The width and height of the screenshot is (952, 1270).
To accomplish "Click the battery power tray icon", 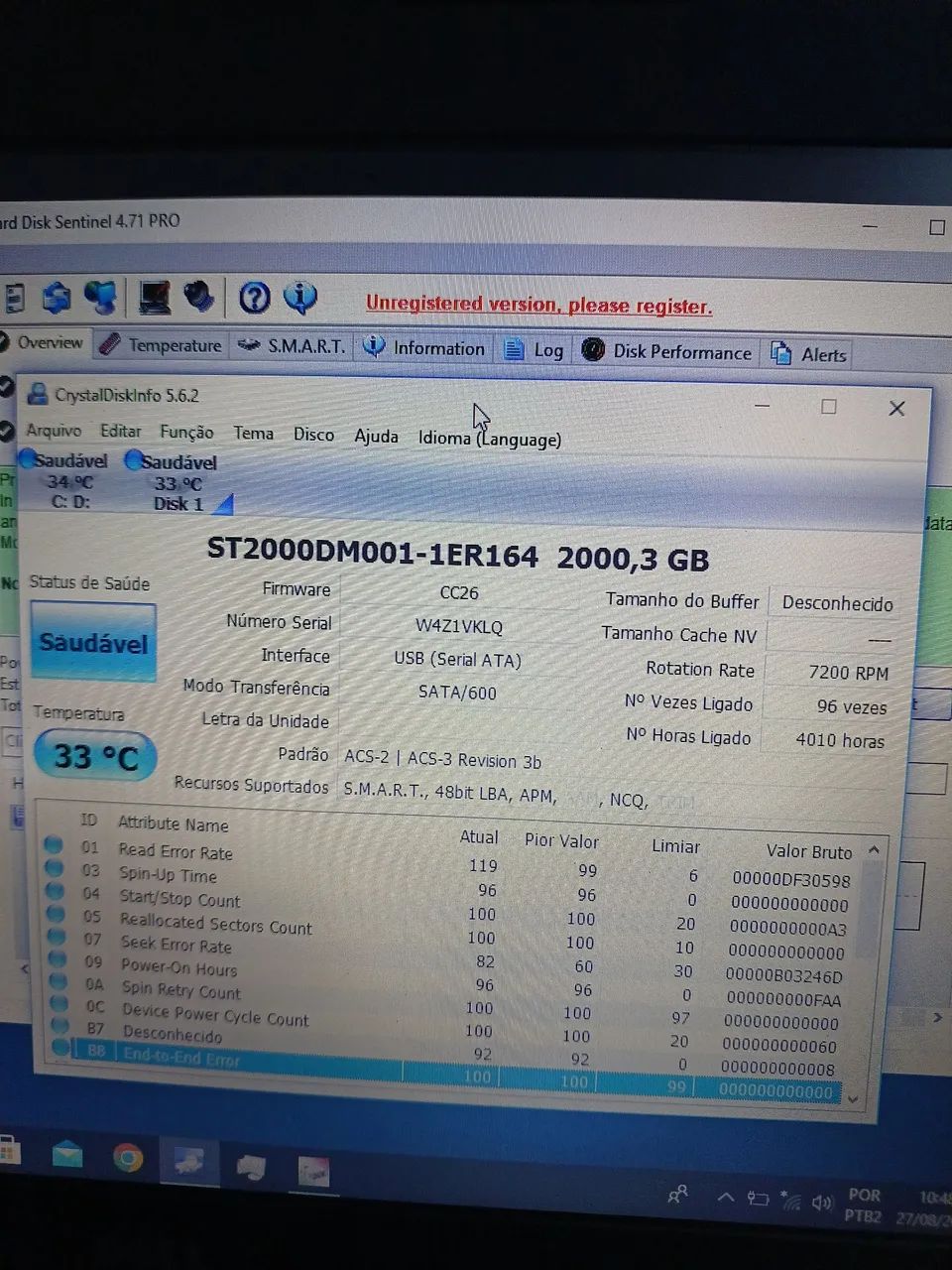I will point(758,1199).
